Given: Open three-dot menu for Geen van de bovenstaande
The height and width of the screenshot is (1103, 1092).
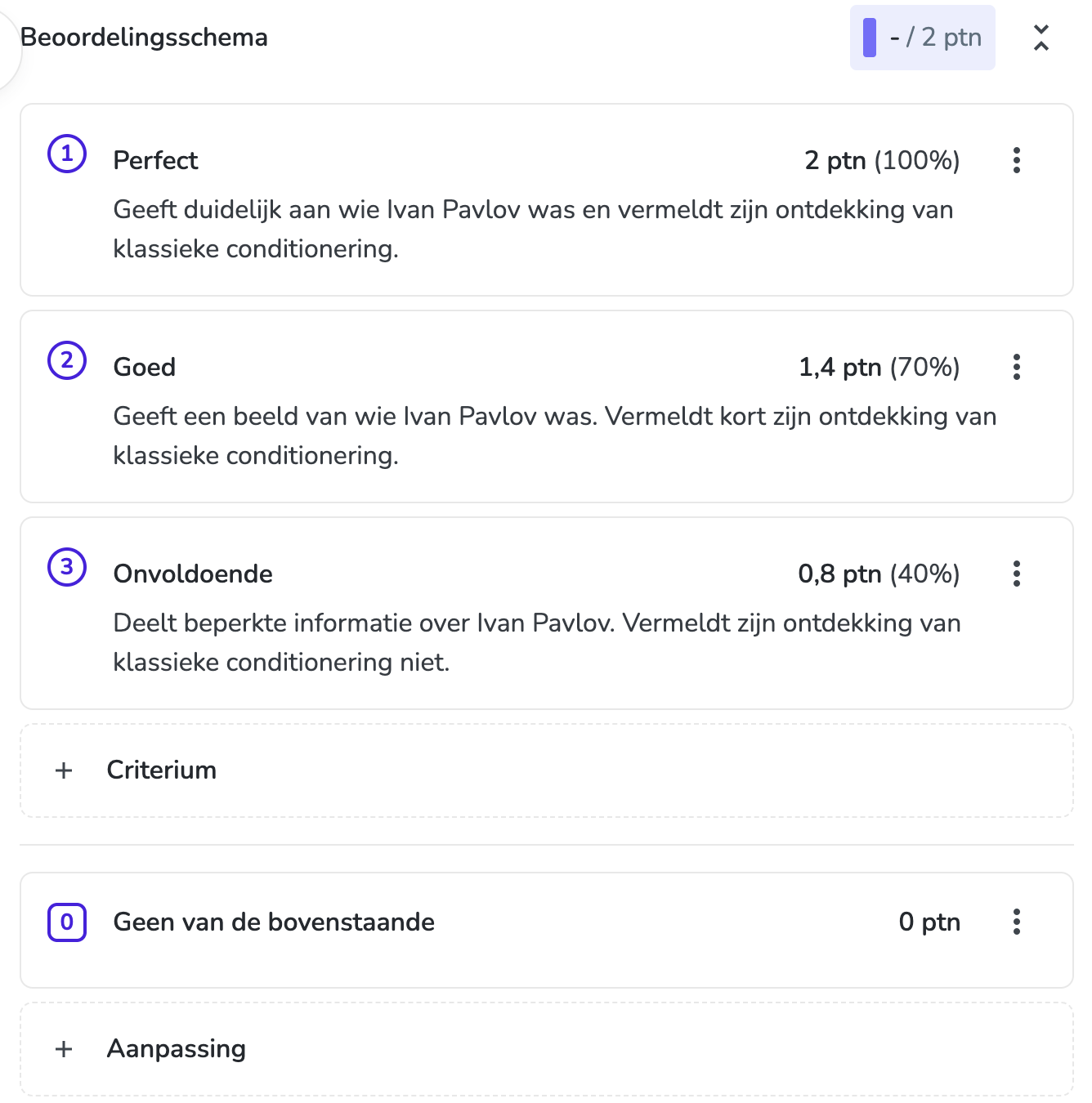Looking at the screenshot, I should [x=1016, y=922].
